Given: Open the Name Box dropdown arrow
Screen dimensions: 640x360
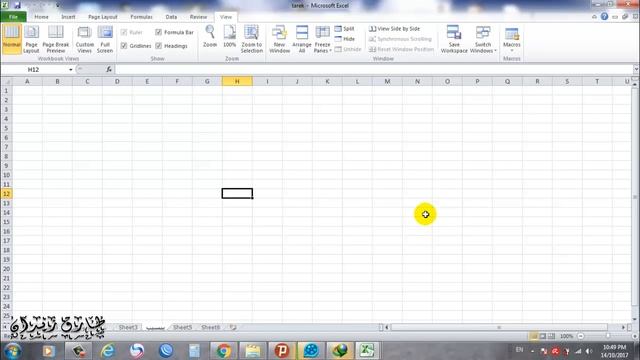Looking at the screenshot, I should (x=71, y=70).
